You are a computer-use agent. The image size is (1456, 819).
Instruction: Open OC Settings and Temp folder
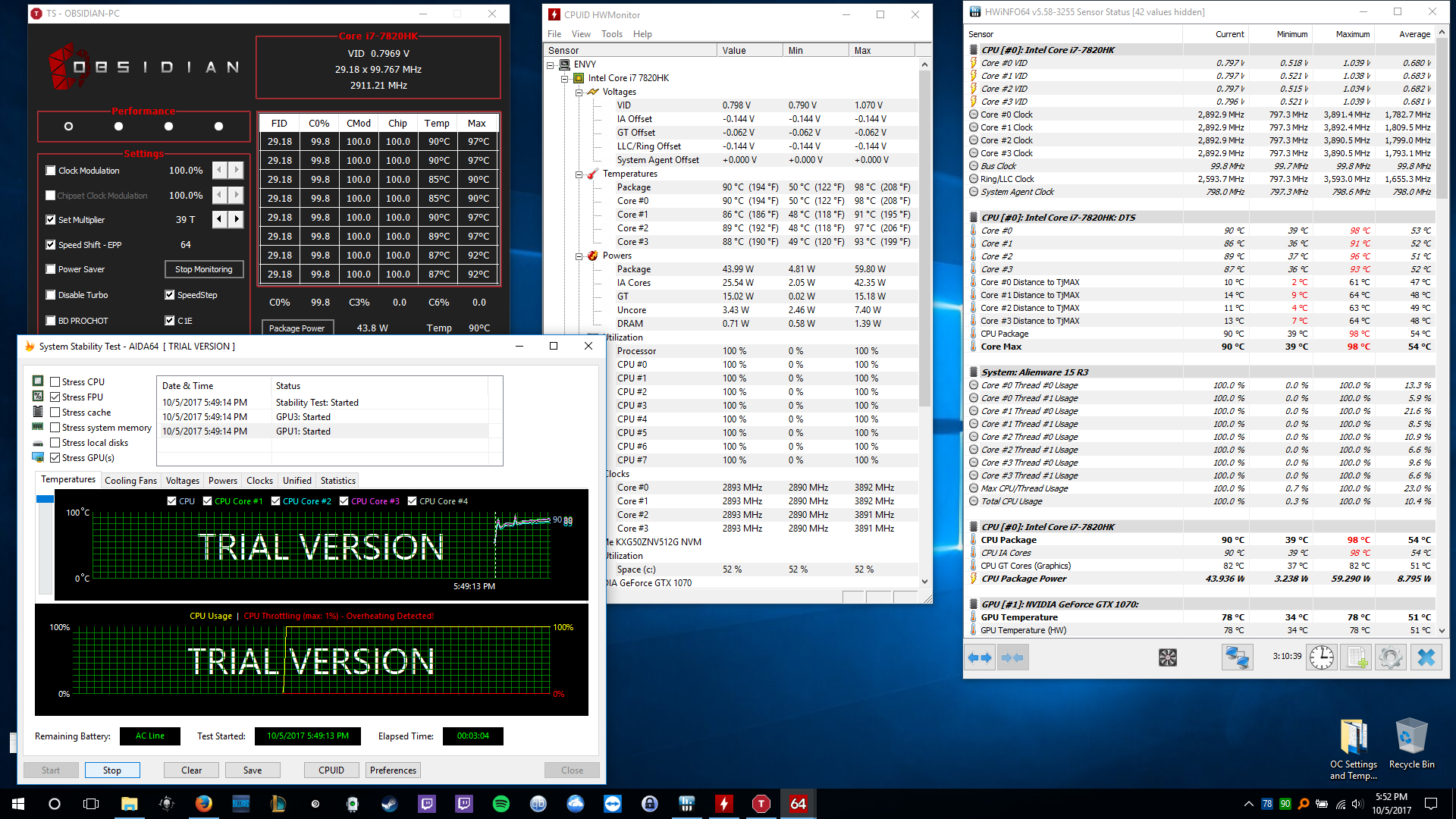point(1354,748)
